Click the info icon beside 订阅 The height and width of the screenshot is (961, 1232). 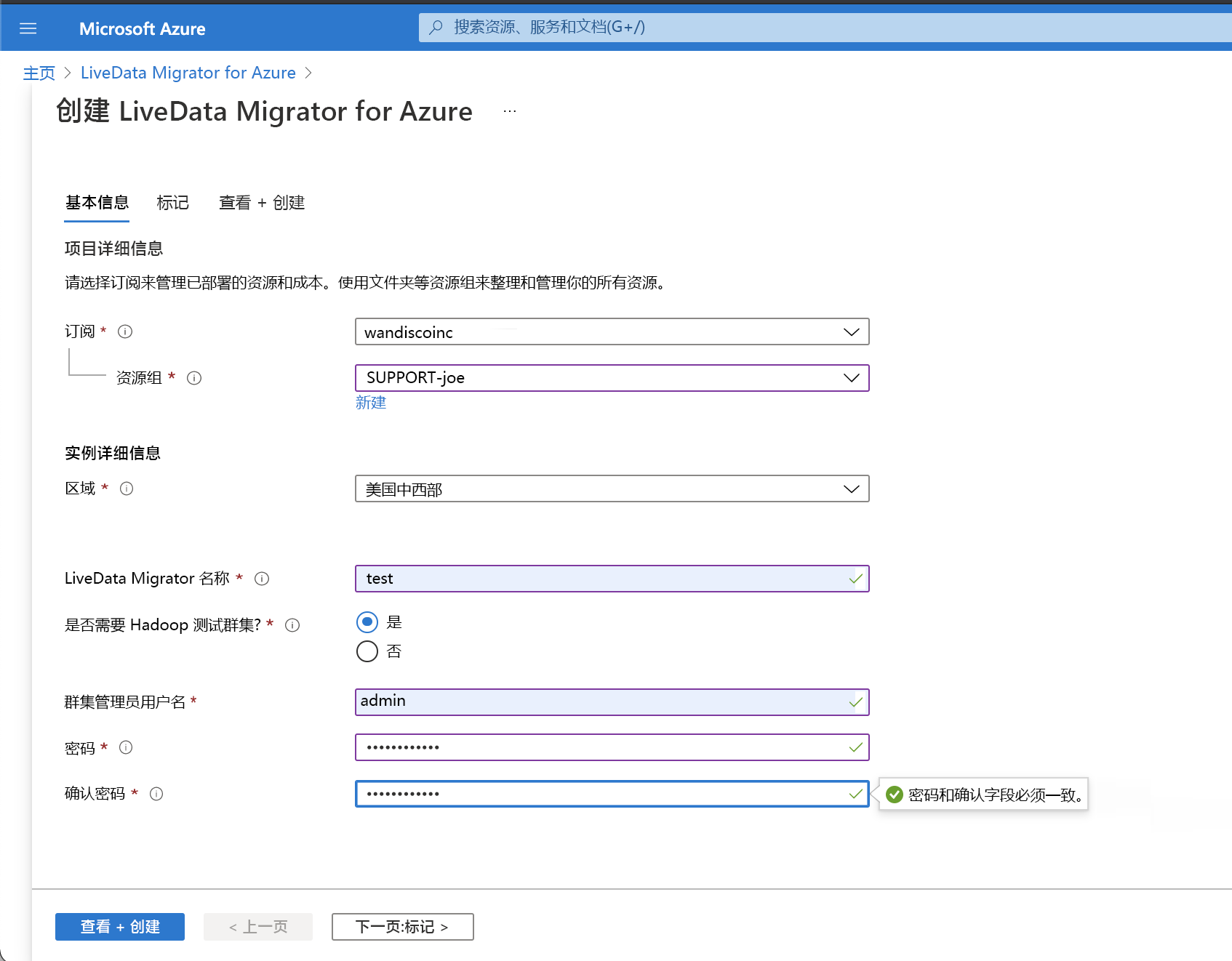click(124, 331)
